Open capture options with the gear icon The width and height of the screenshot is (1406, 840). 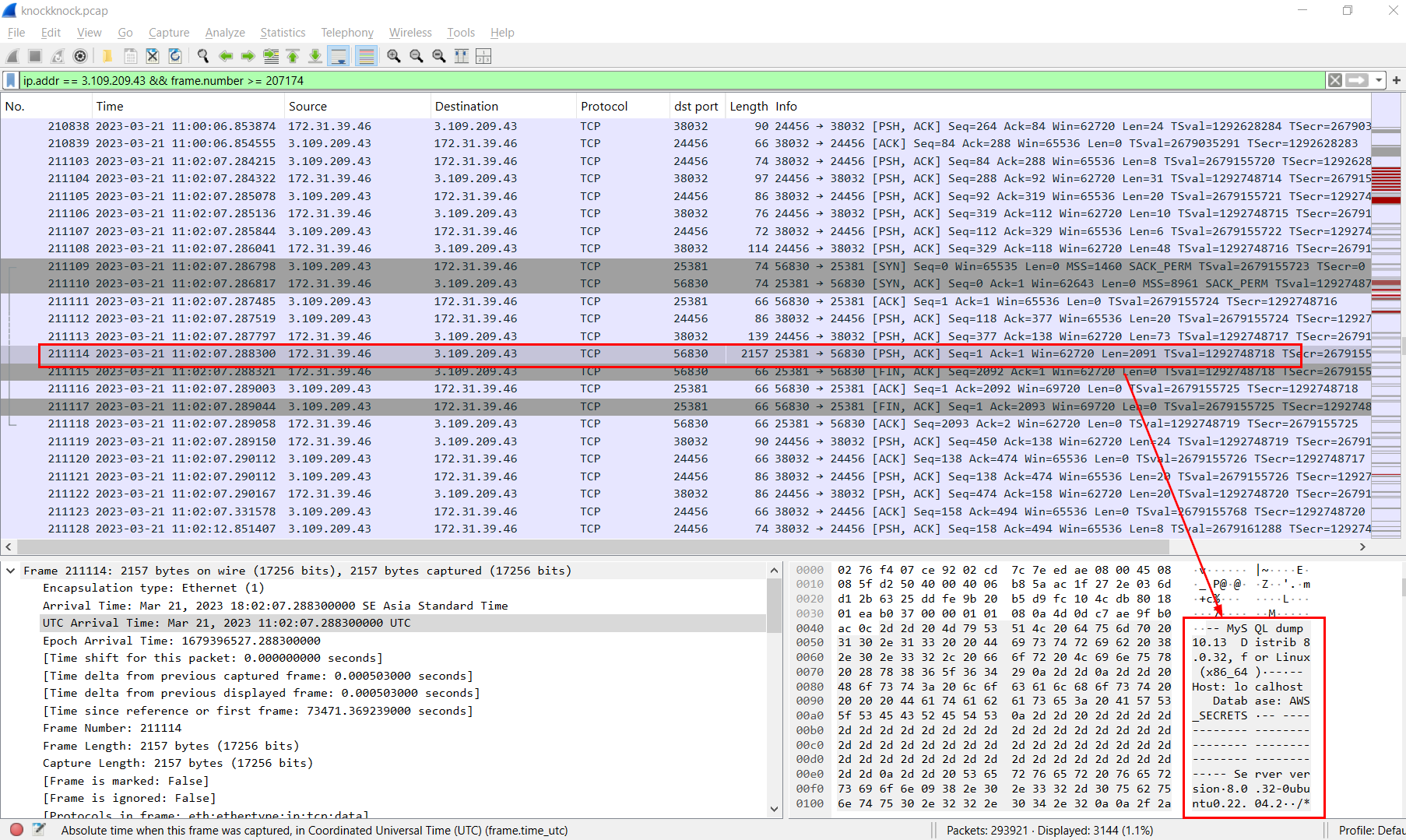pyautogui.click(x=79, y=55)
